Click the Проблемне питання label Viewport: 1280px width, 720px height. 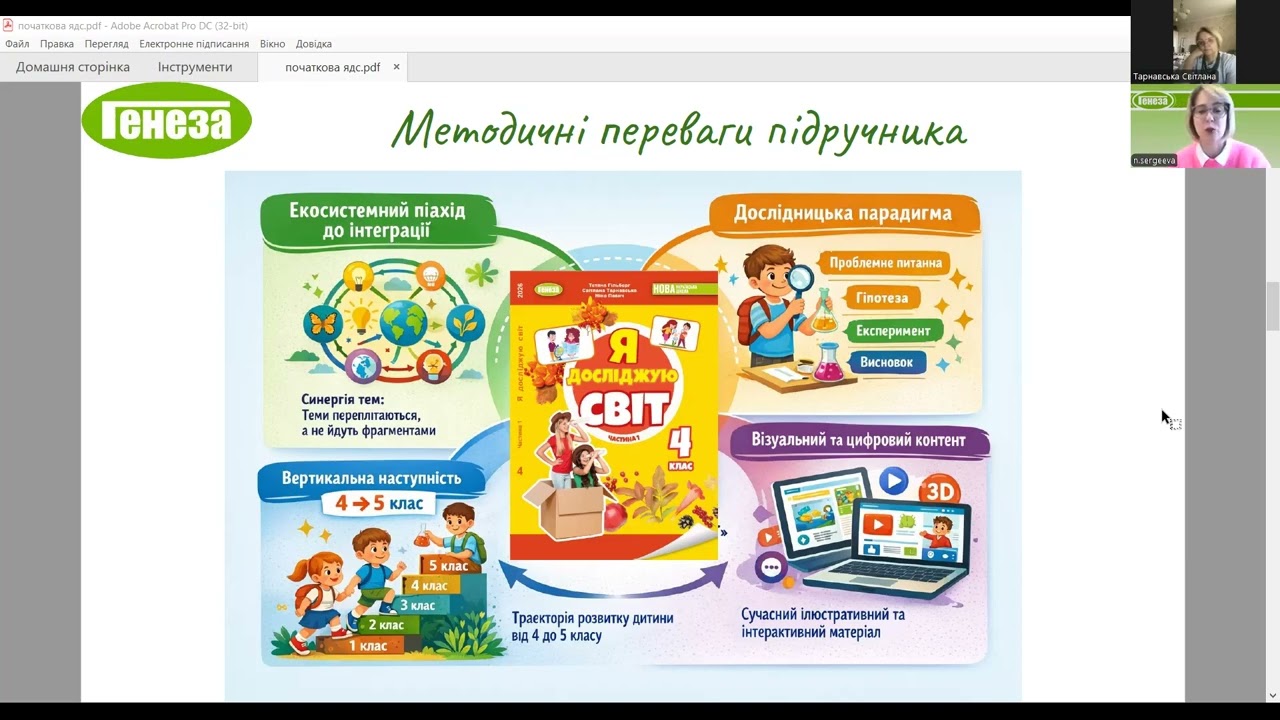pos(885,263)
